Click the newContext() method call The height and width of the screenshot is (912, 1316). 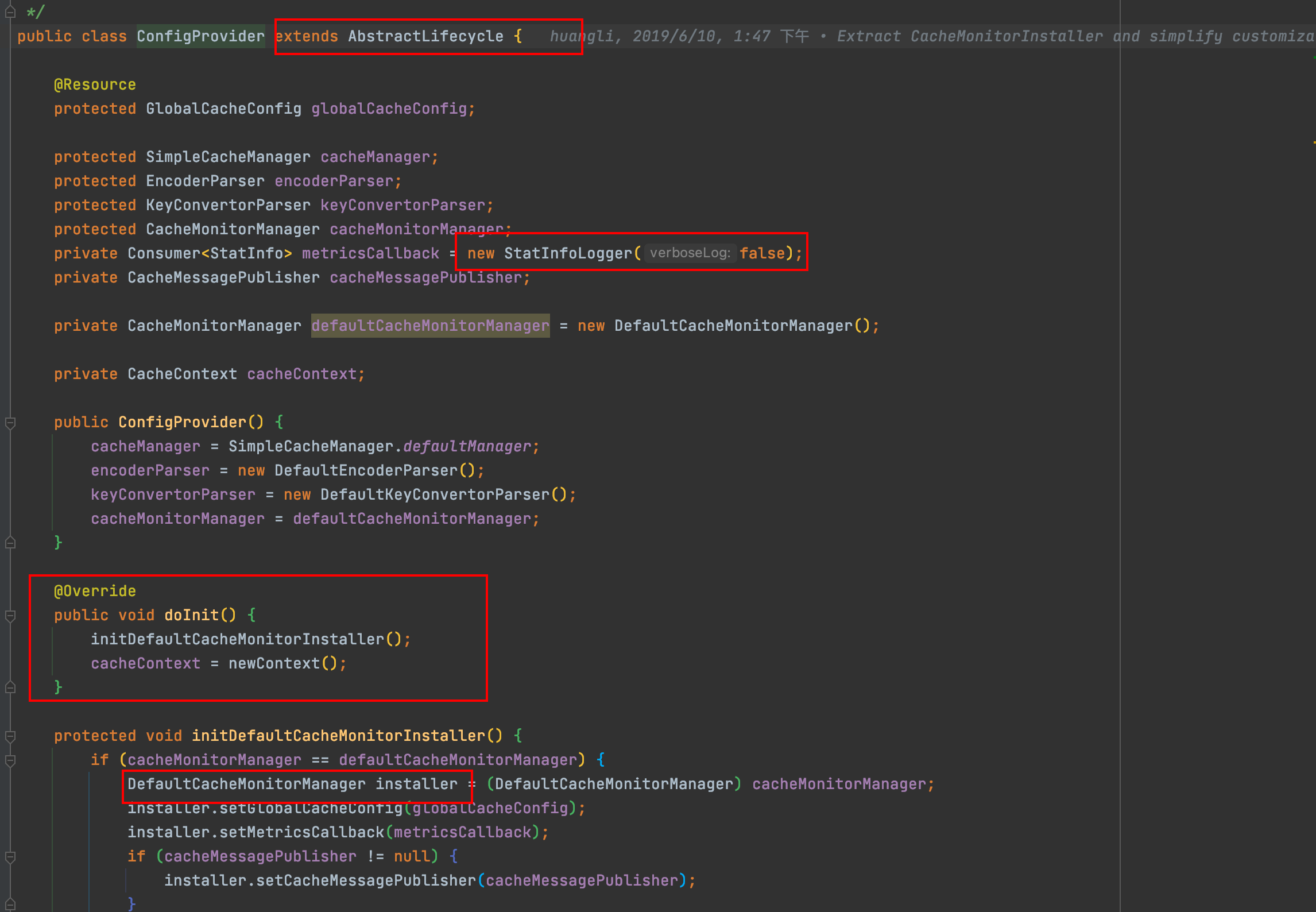tap(282, 663)
